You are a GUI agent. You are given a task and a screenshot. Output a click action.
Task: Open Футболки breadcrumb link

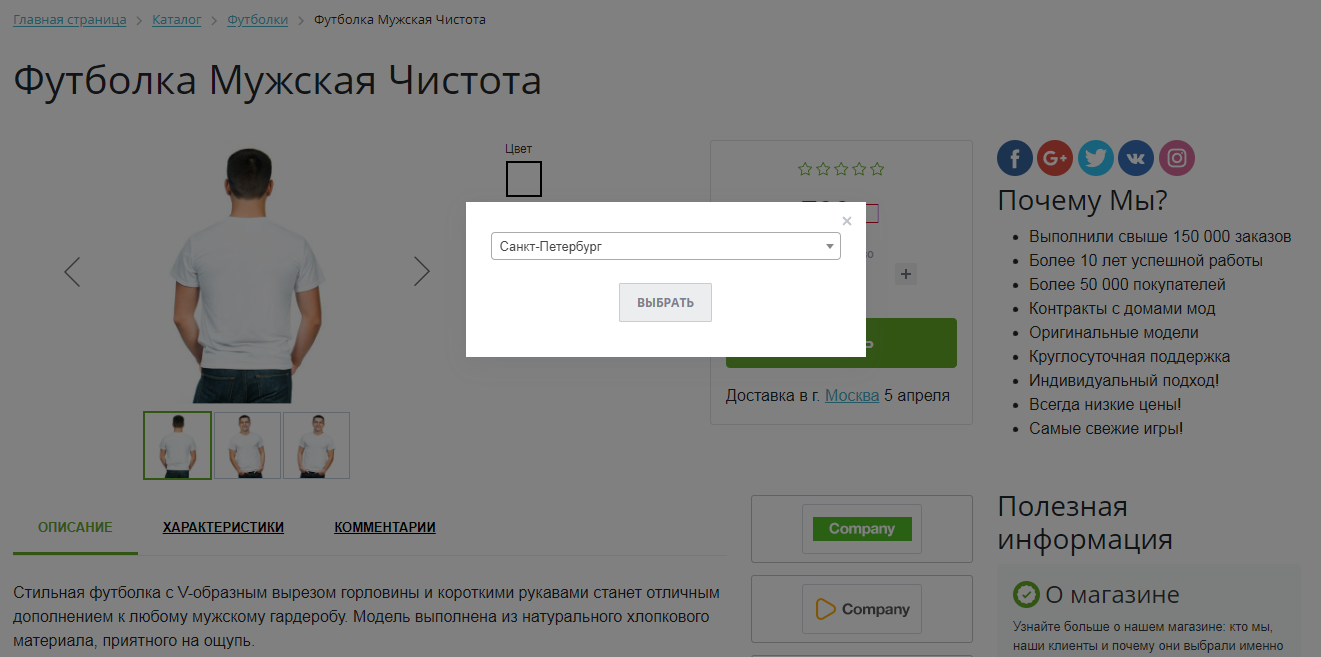(257, 20)
